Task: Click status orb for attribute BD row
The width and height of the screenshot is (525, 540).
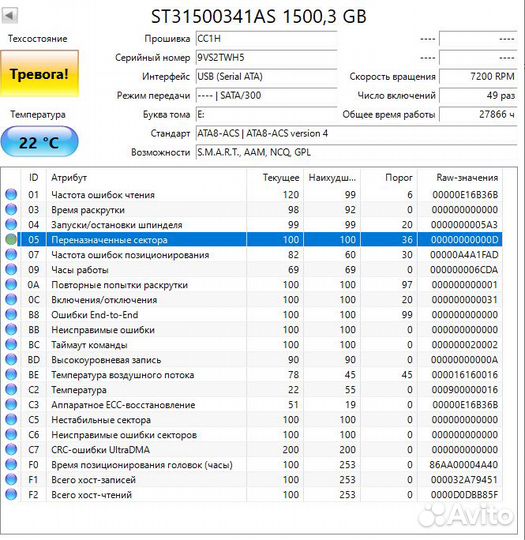Action: (x=11, y=360)
